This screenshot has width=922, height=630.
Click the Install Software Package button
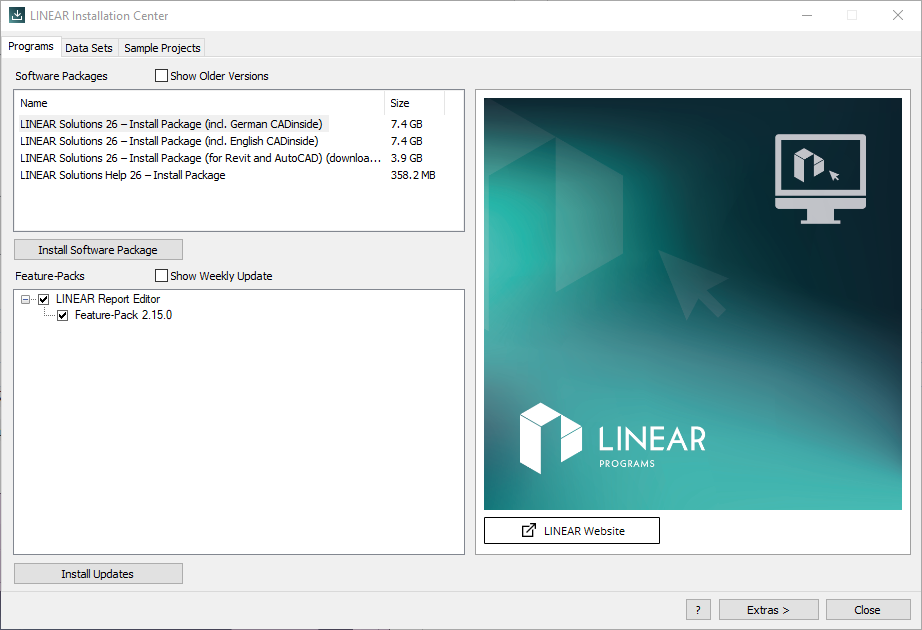coord(98,250)
